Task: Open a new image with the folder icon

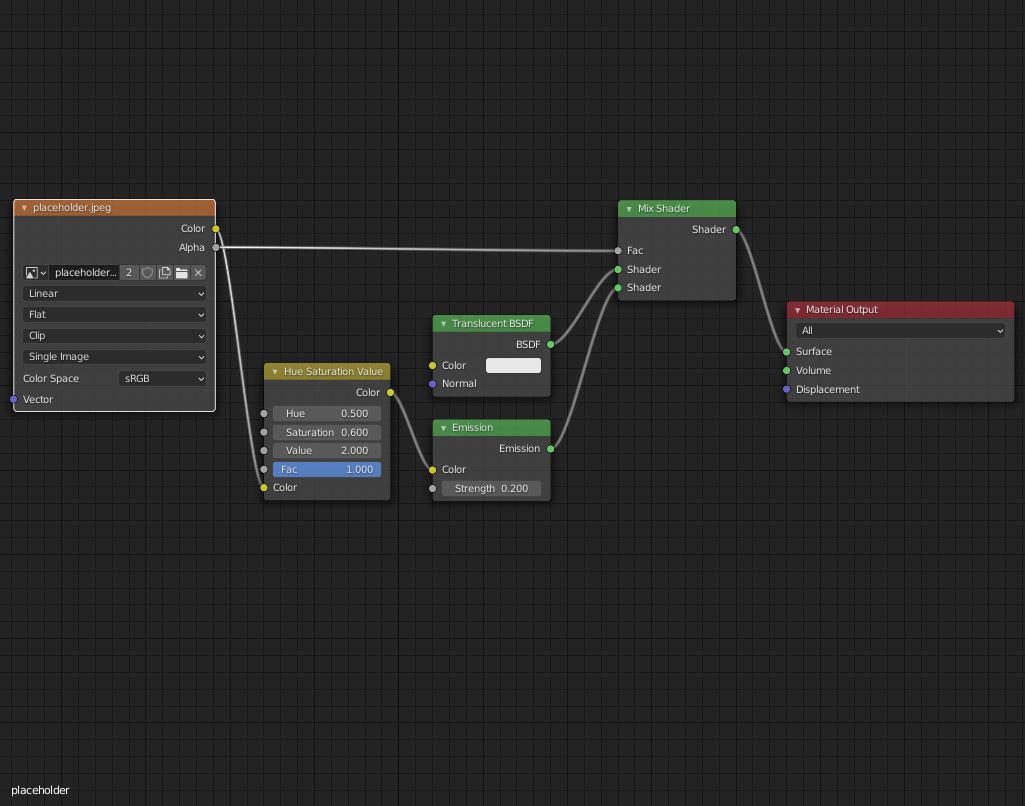Action: (x=181, y=272)
